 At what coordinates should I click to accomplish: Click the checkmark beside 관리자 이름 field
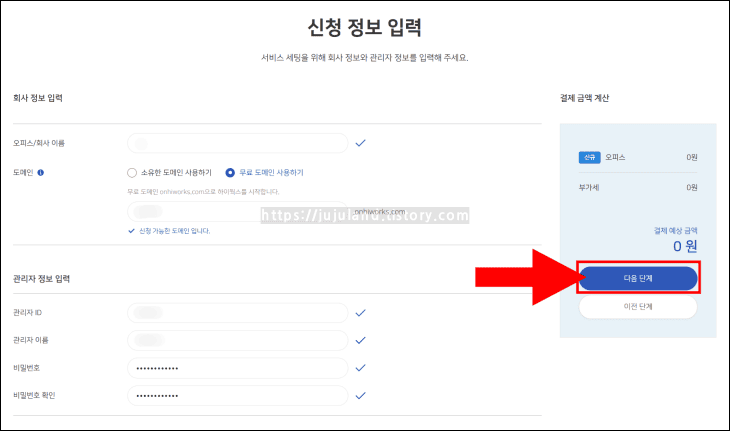click(x=360, y=340)
